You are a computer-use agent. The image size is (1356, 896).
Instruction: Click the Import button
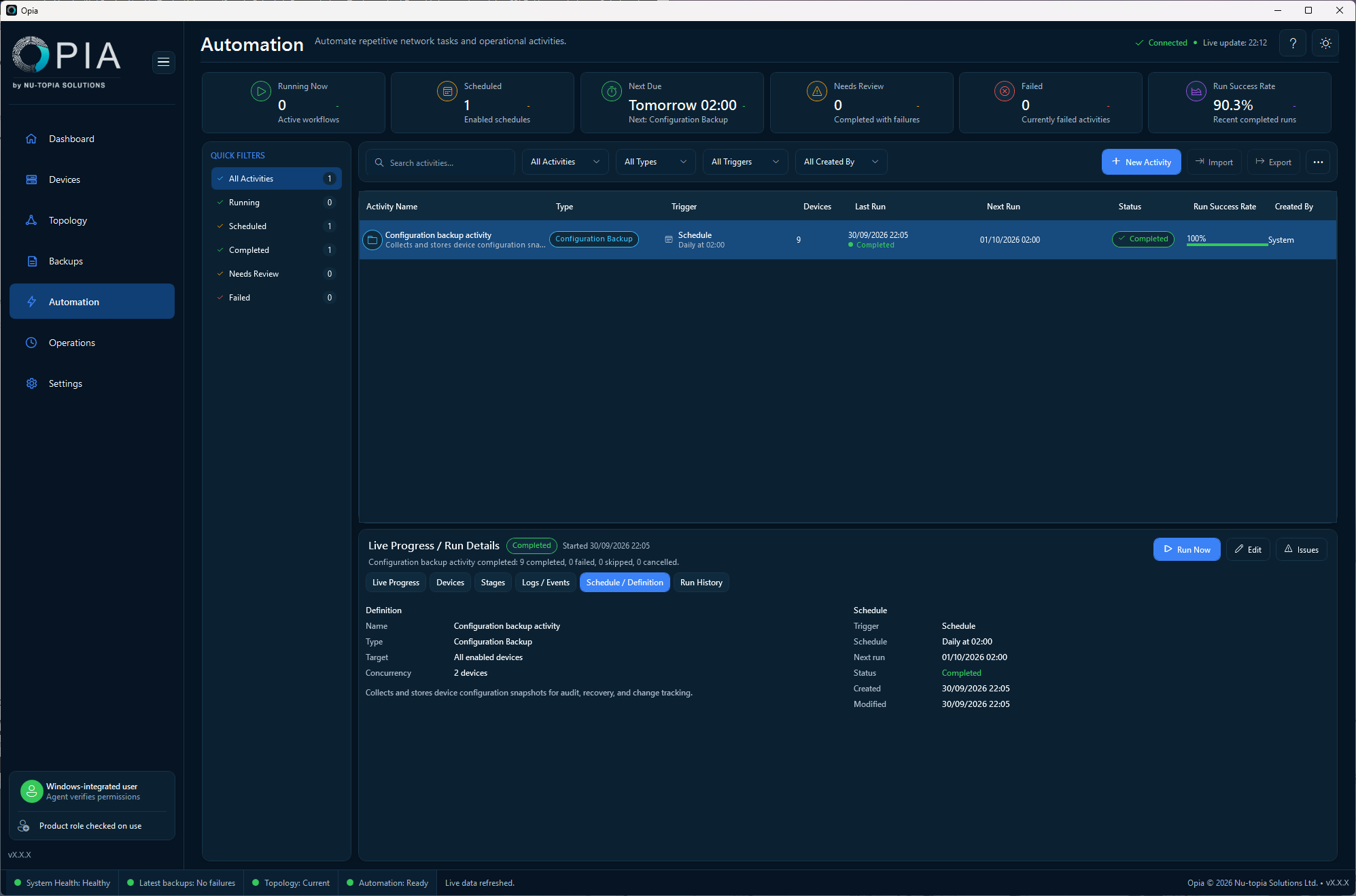point(1214,162)
